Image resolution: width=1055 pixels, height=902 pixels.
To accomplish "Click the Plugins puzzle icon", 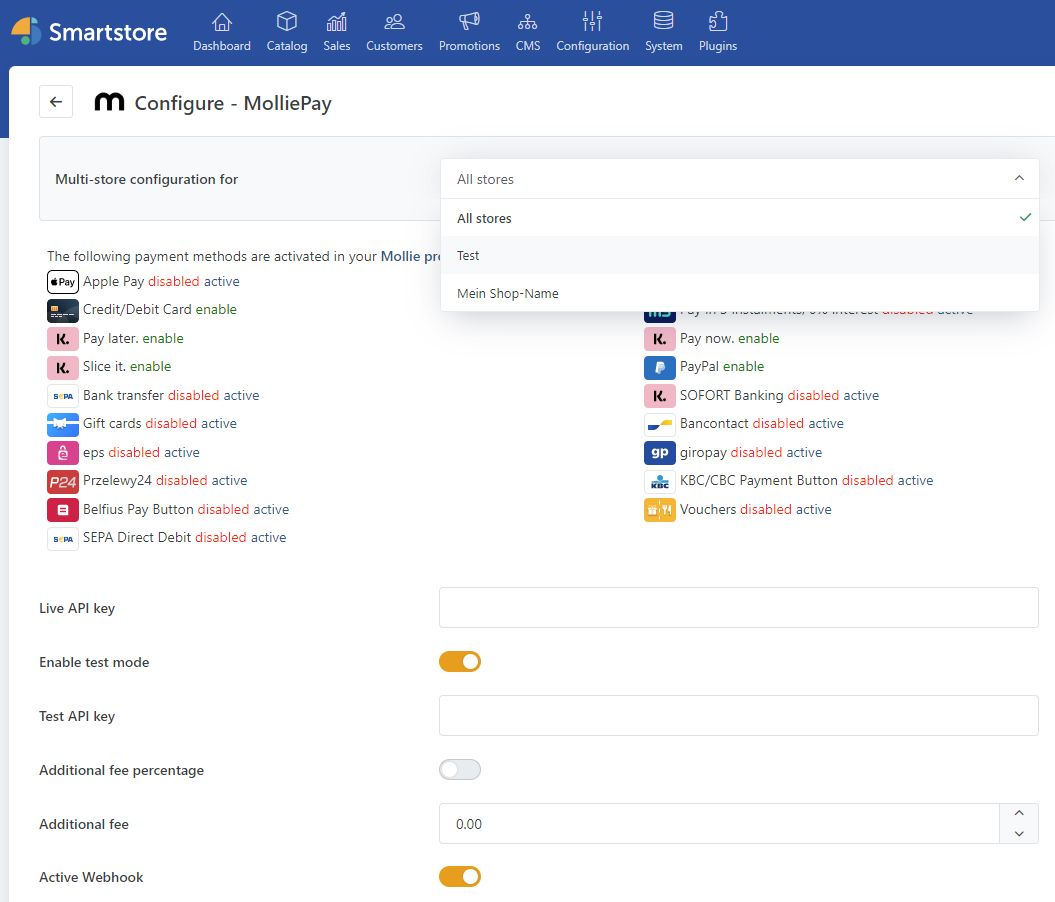I will (718, 22).
